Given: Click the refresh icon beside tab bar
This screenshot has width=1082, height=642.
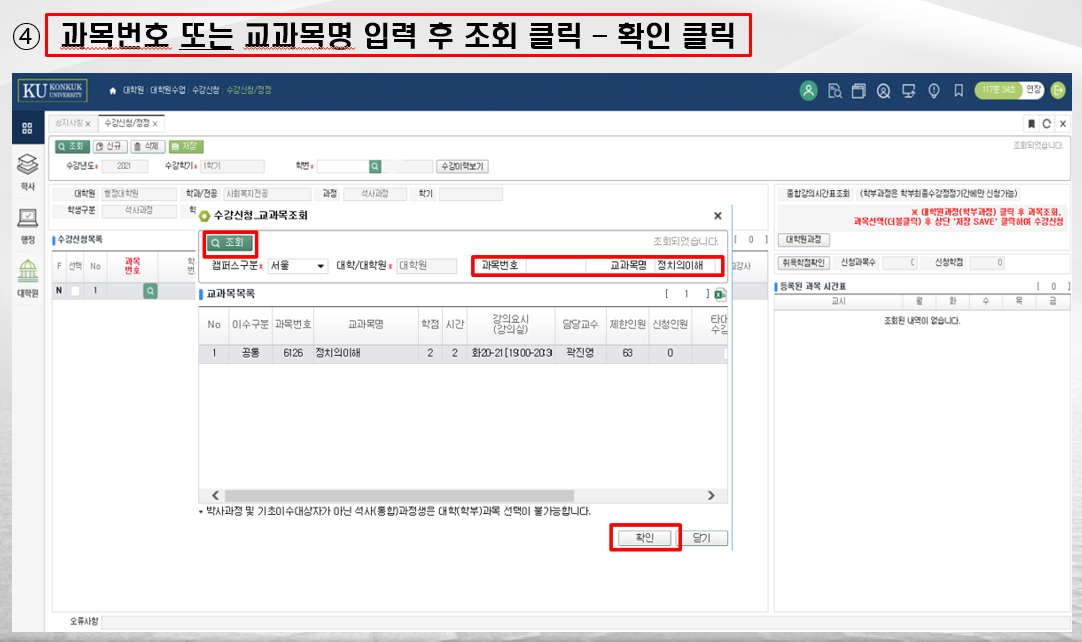Looking at the screenshot, I should pos(1046,124).
